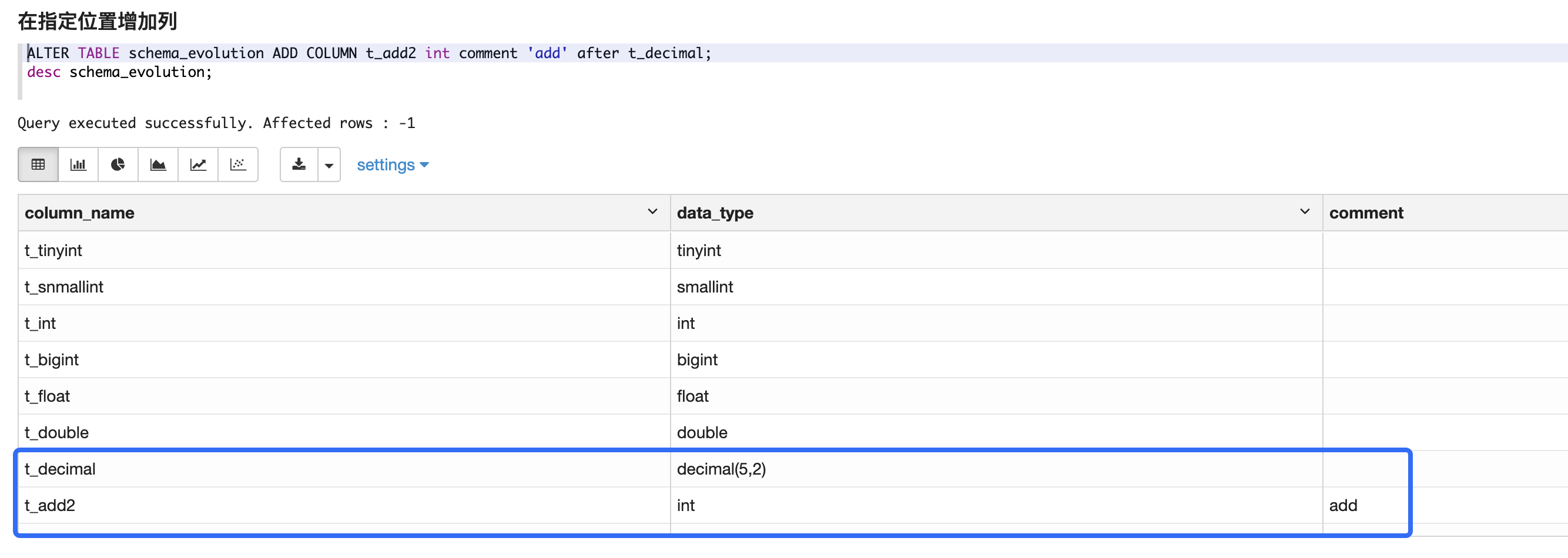Select the scatter chart visualization icon
This screenshot has width=1568, height=558.
tap(238, 164)
